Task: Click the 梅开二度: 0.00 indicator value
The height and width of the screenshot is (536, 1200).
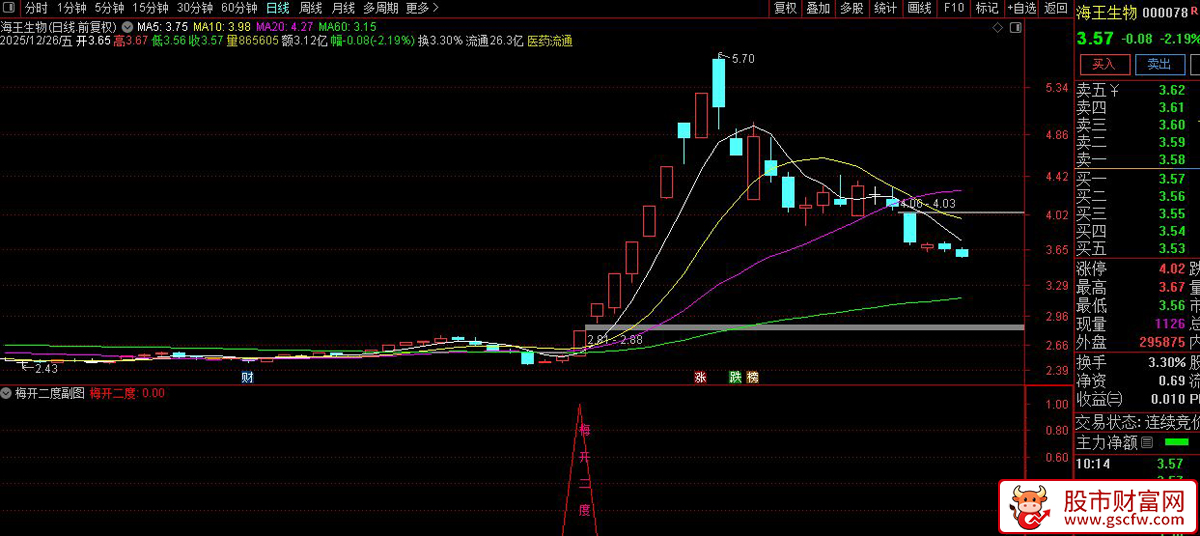Action: [127, 393]
